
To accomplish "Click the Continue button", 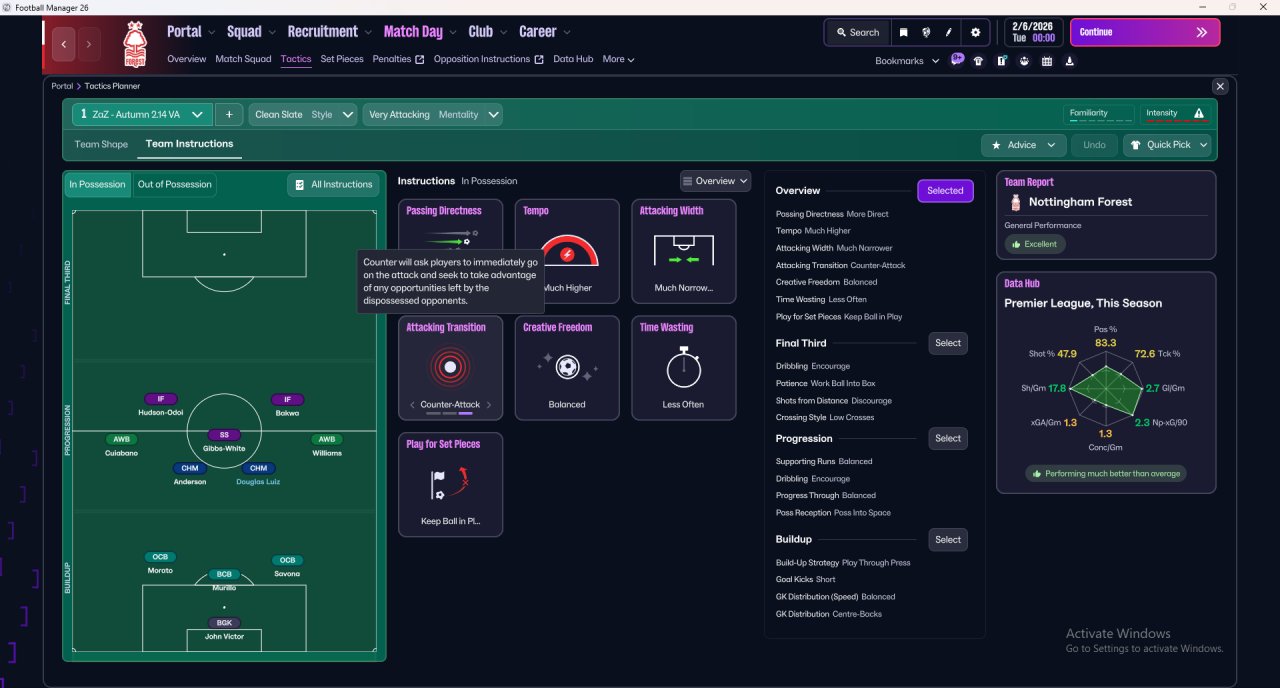I will pos(1145,32).
